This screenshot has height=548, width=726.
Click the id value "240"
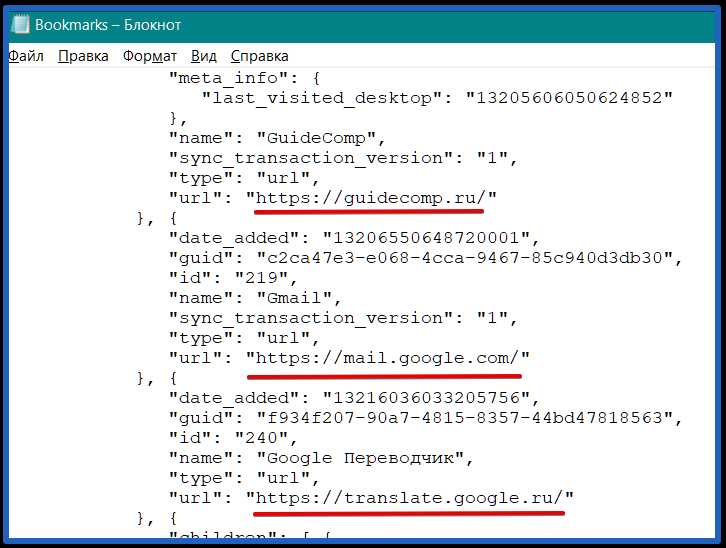pos(263,438)
